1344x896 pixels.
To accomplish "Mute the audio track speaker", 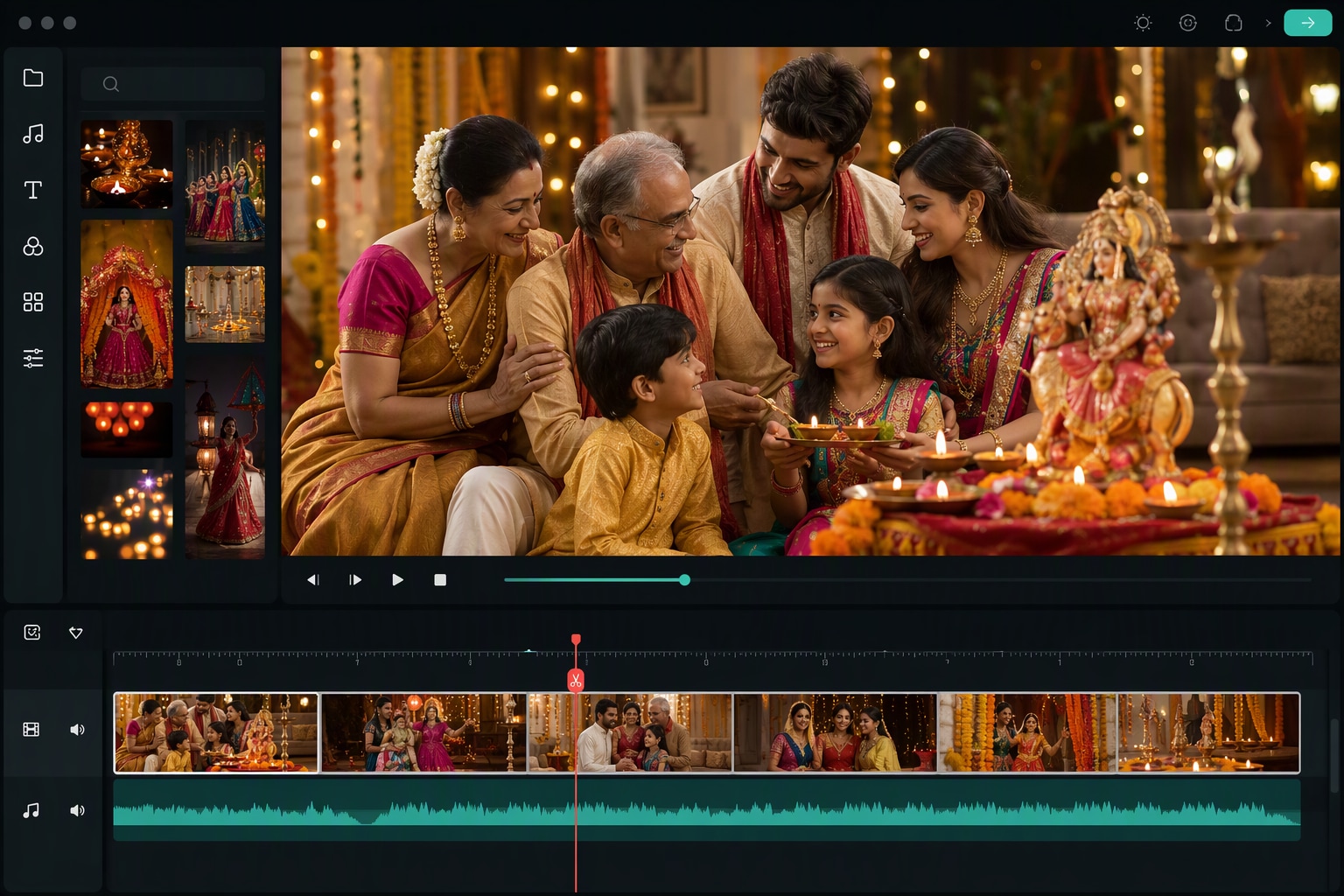I will click(x=77, y=810).
